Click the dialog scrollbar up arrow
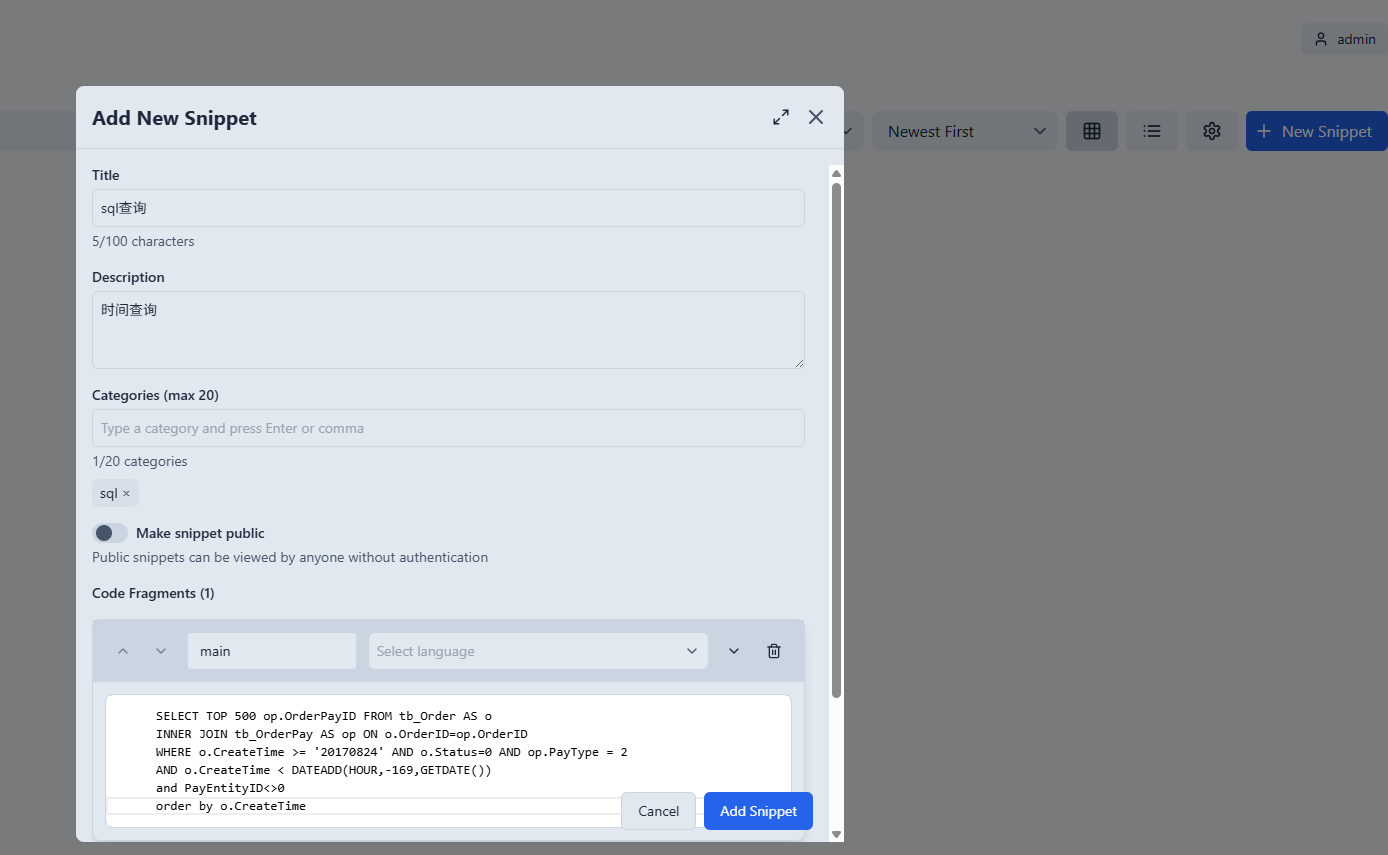This screenshot has width=1388, height=855. pos(837,174)
